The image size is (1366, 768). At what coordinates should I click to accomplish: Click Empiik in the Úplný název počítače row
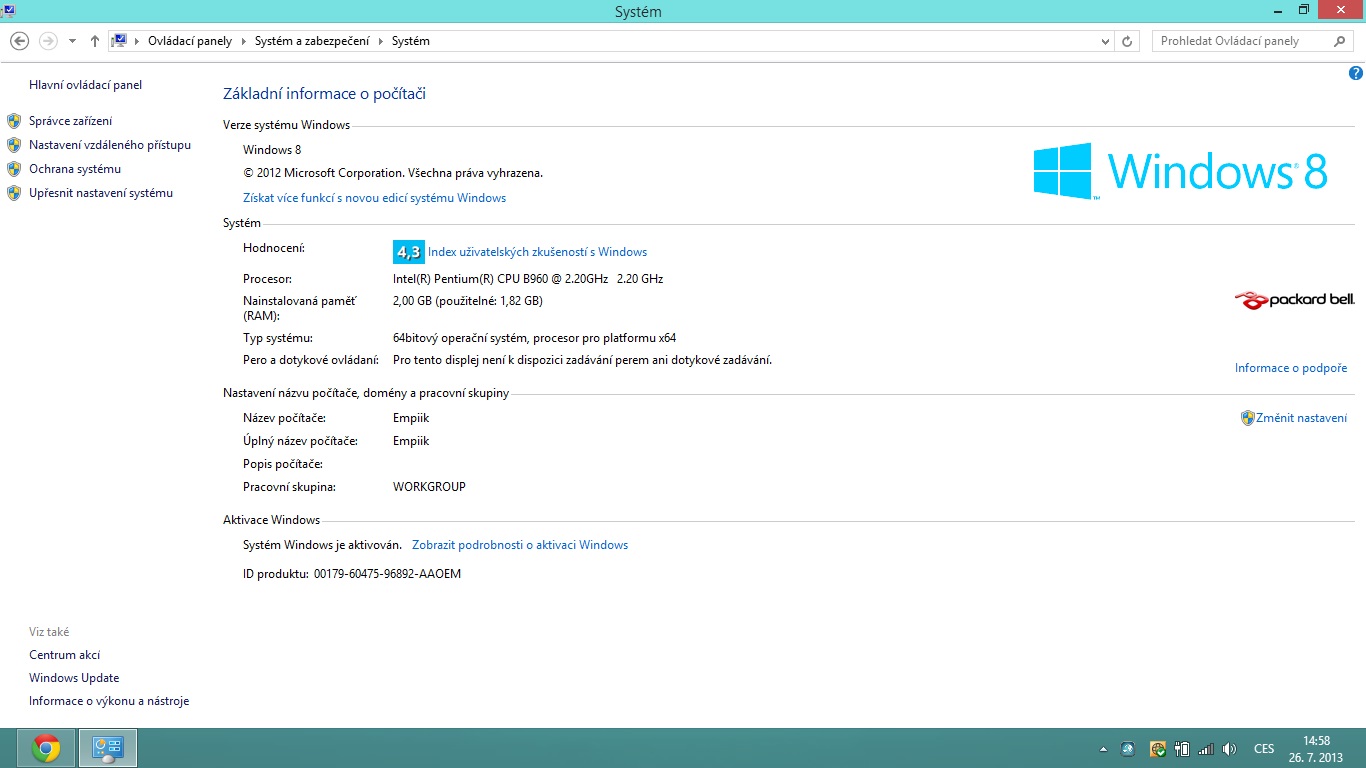tap(411, 441)
